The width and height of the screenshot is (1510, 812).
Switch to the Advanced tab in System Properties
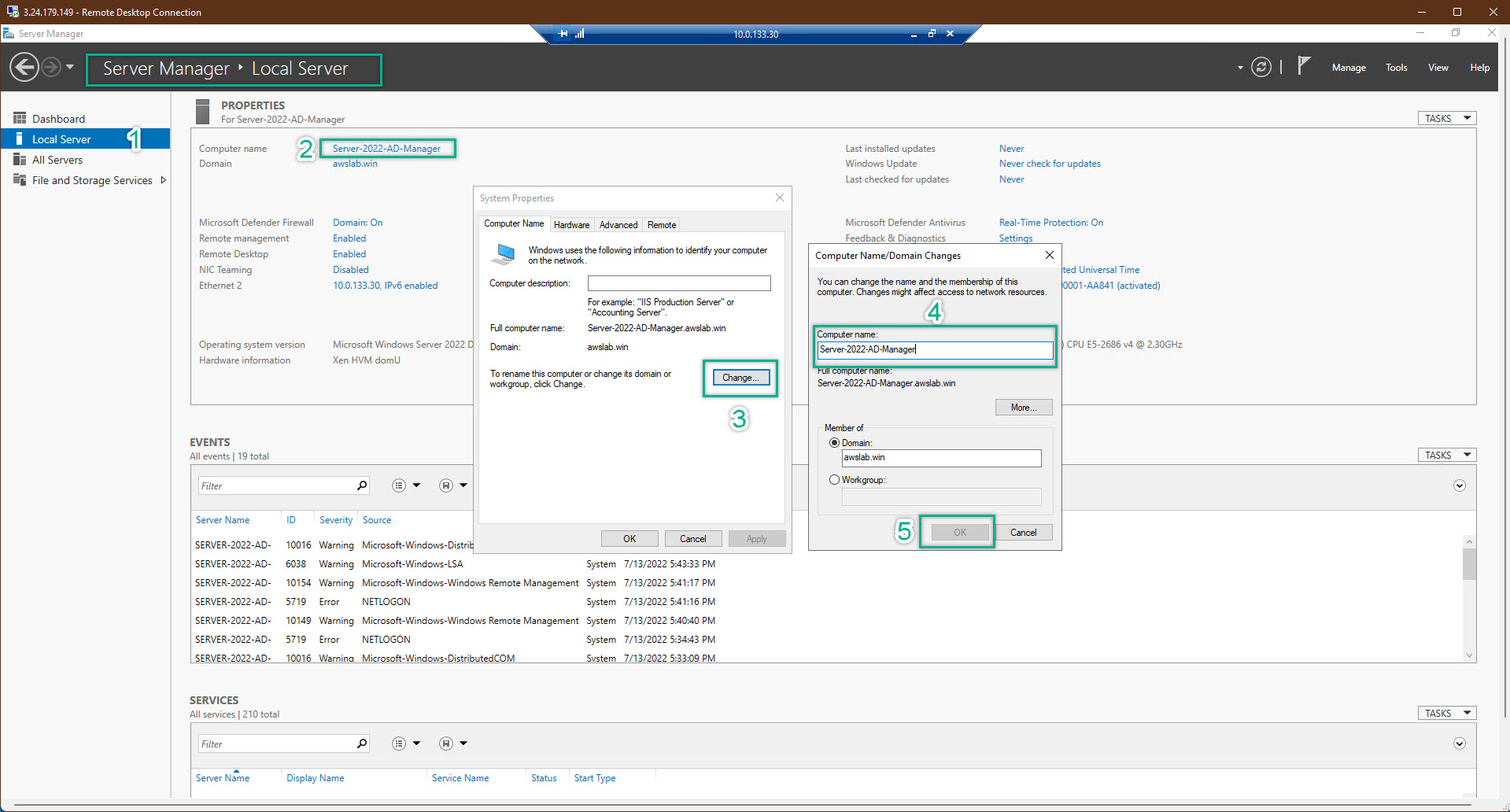pyautogui.click(x=618, y=225)
